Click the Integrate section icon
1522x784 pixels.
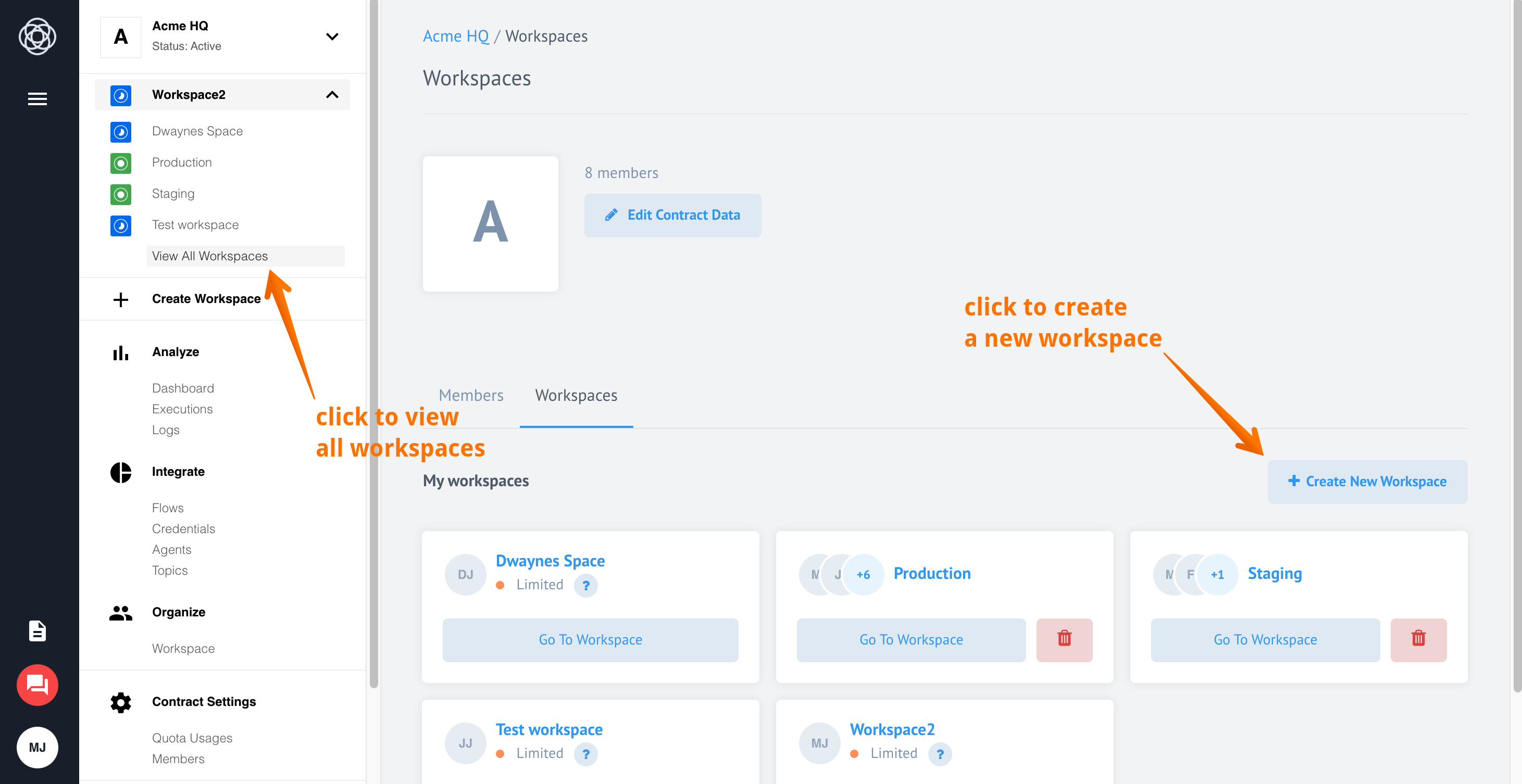point(120,471)
